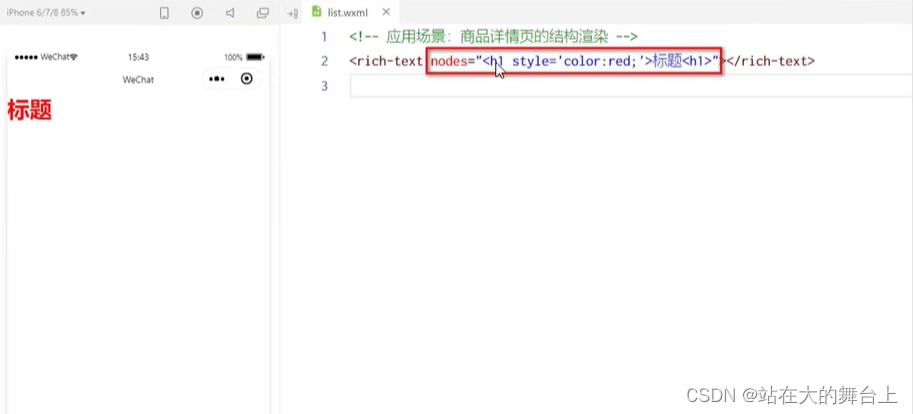This screenshot has width=913, height=414.
Task: Click the 100% battery percentage text
Action: coord(233,58)
